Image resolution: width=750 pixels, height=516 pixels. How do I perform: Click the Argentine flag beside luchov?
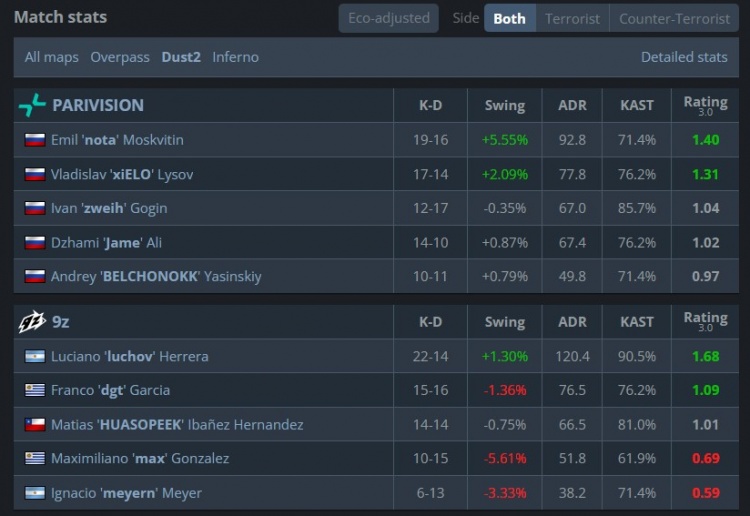tap(35, 356)
